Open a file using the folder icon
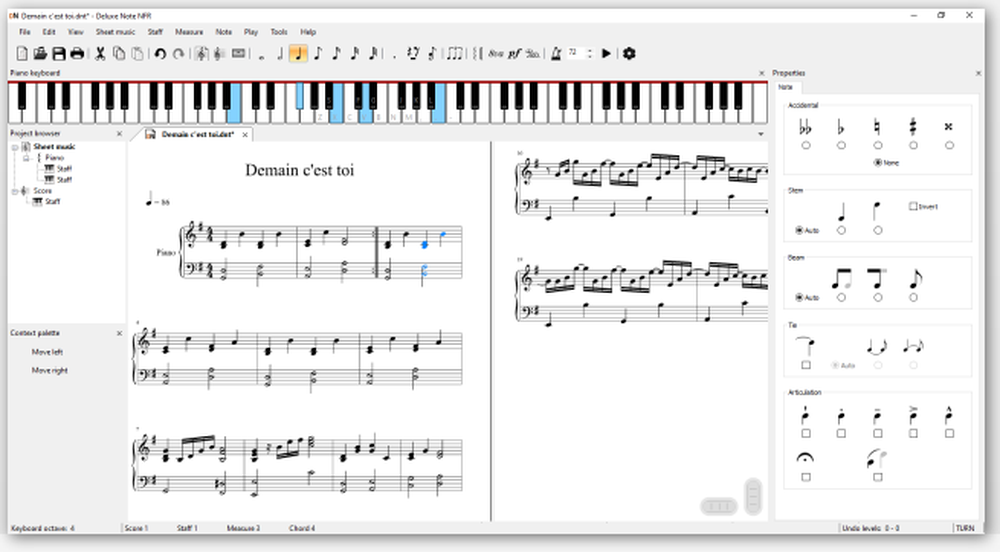 pyautogui.click(x=40, y=54)
